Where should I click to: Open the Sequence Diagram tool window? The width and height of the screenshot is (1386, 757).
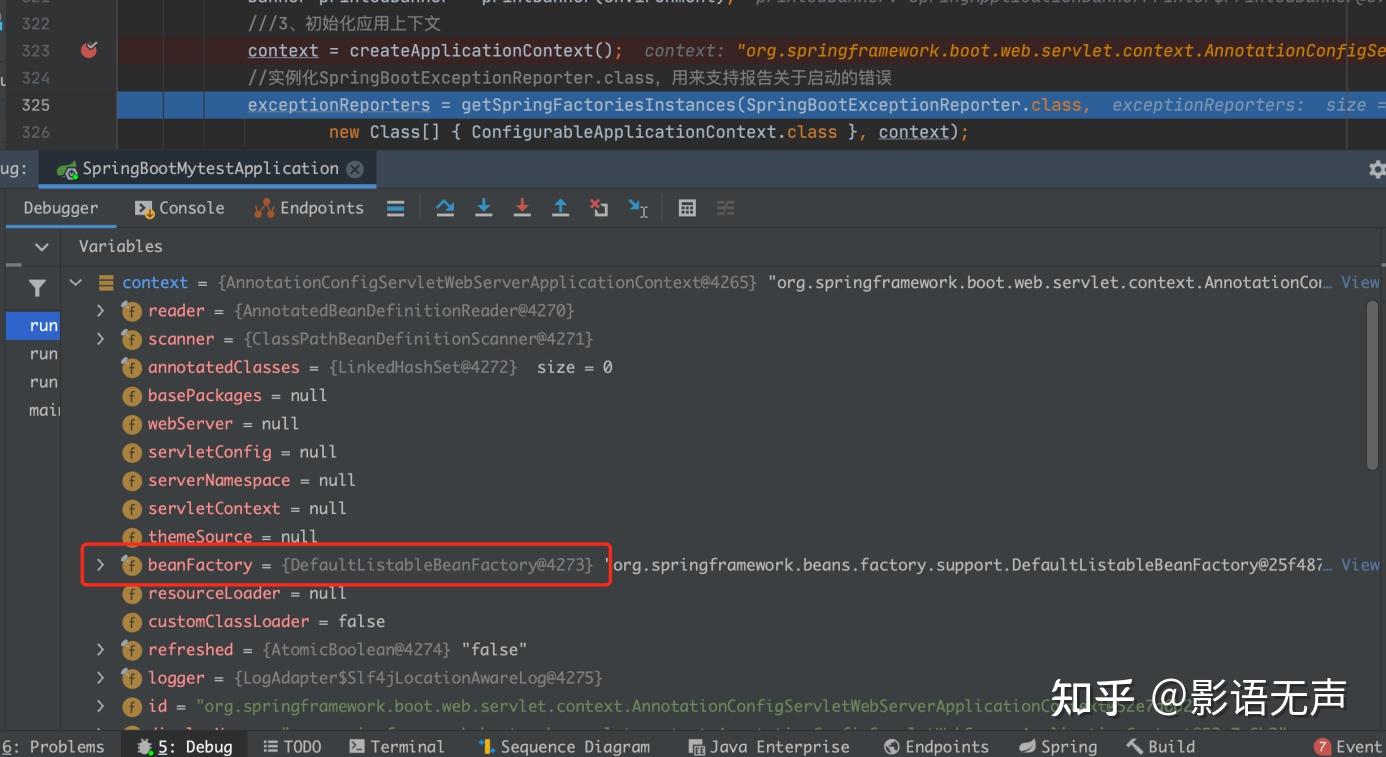(x=565, y=746)
